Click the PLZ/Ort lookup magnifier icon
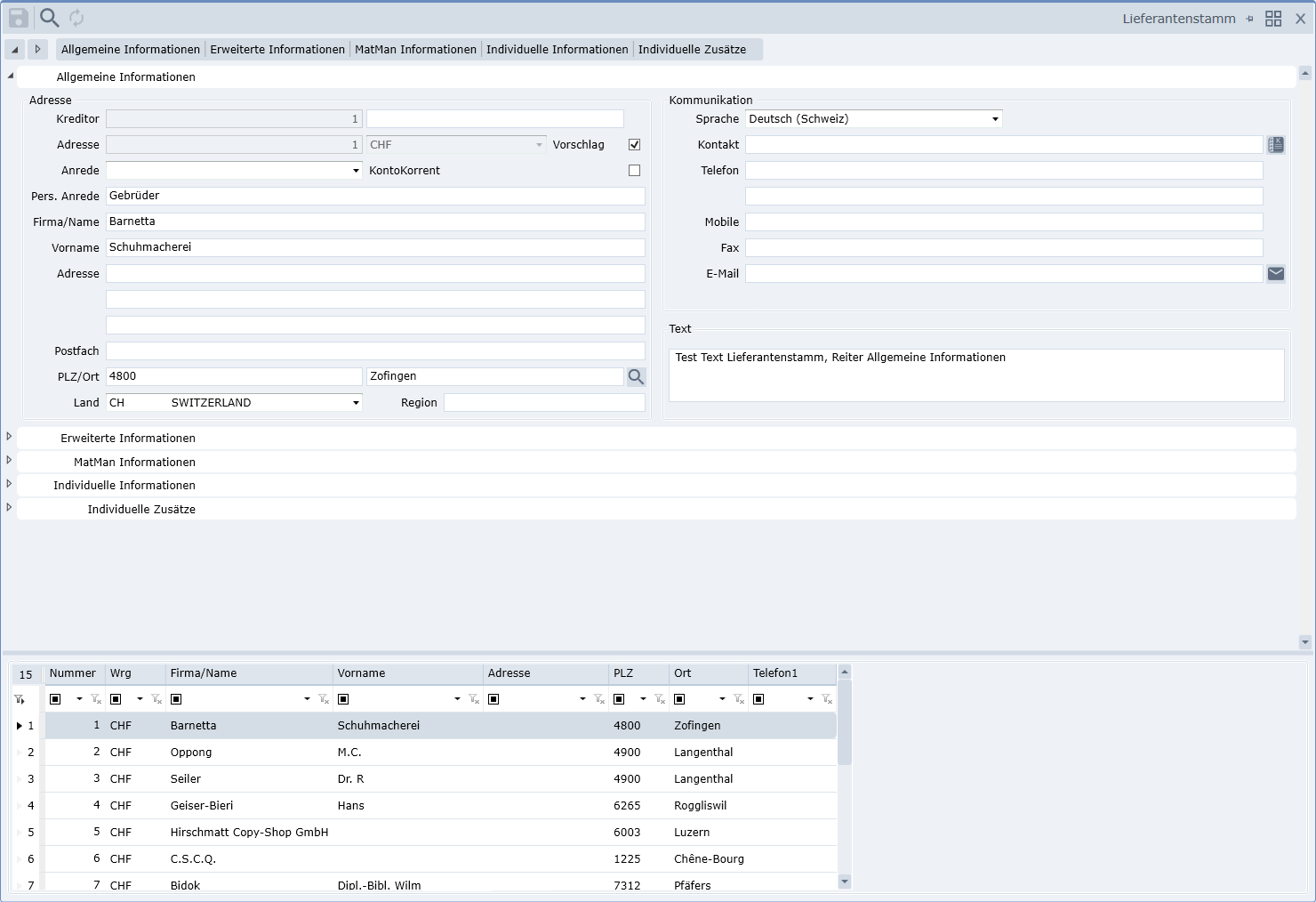The height and width of the screenshot is (902, 1316). tap(636, 377)
